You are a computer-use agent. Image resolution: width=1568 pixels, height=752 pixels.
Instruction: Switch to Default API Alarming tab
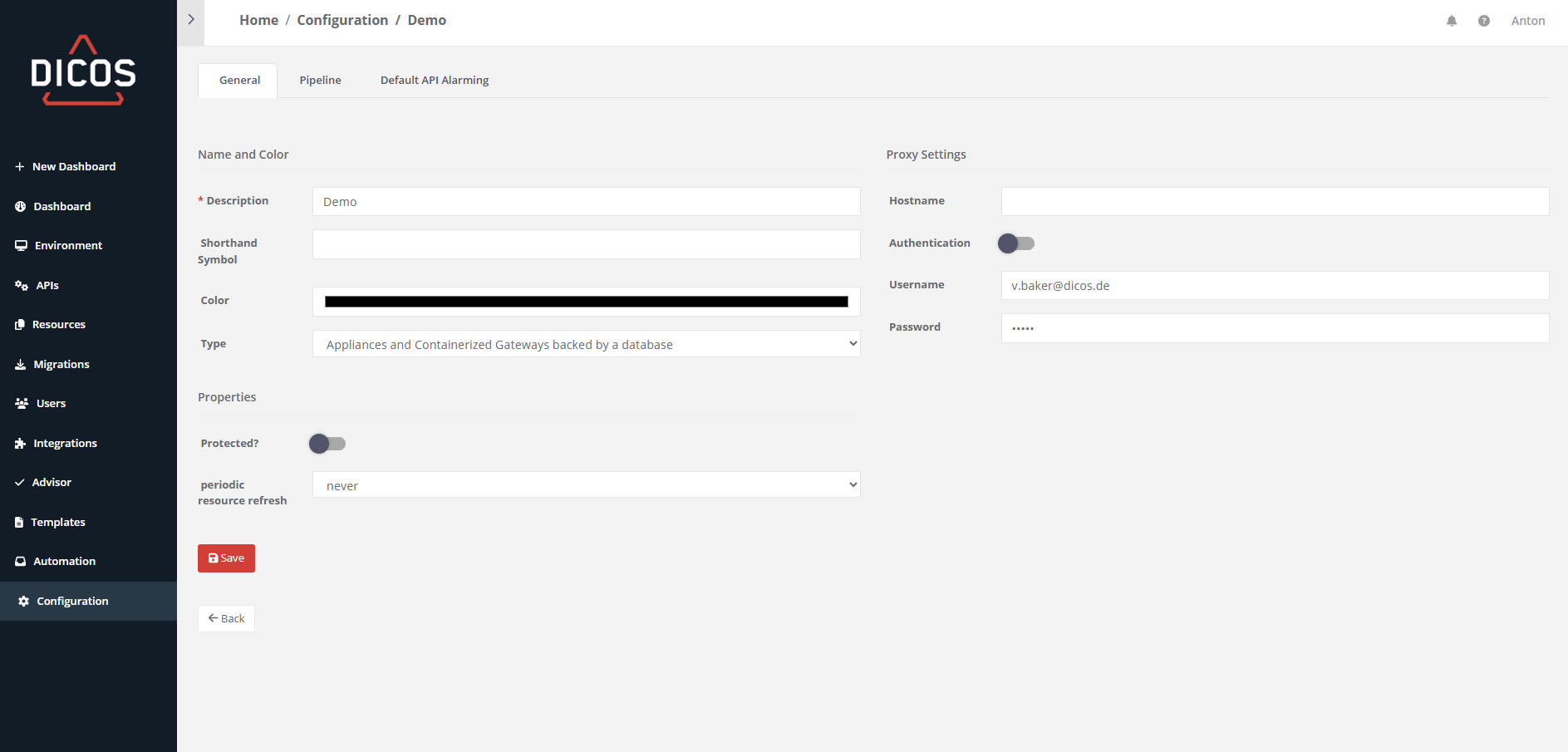point(434,81)
